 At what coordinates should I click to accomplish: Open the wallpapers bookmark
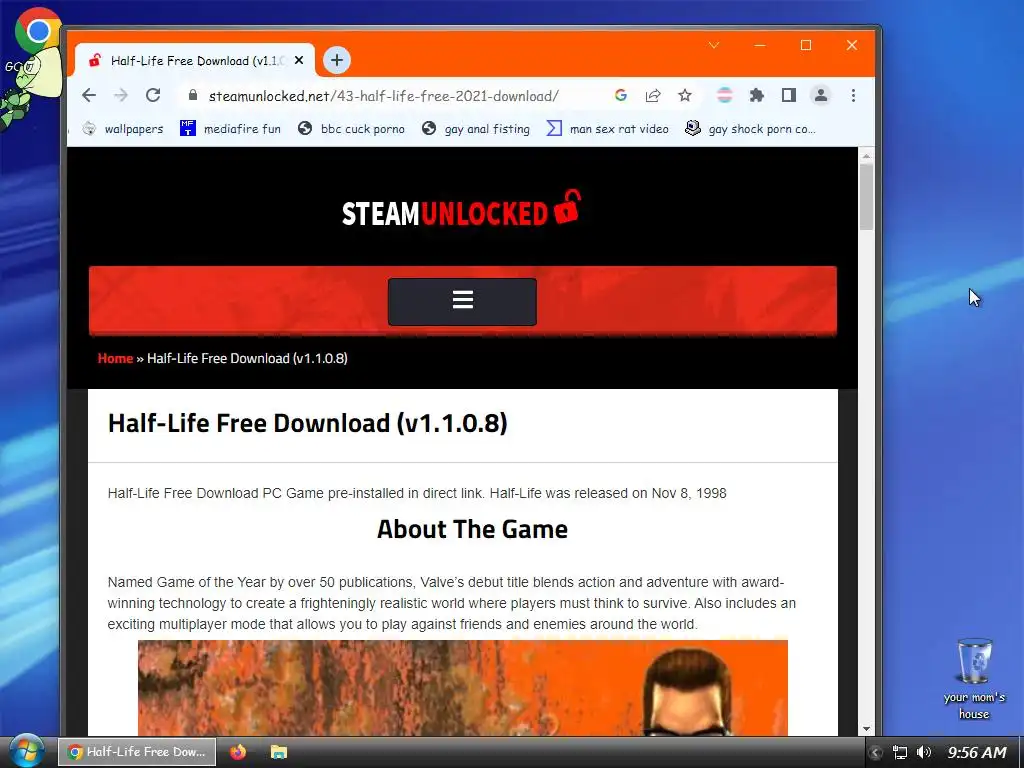123,129
